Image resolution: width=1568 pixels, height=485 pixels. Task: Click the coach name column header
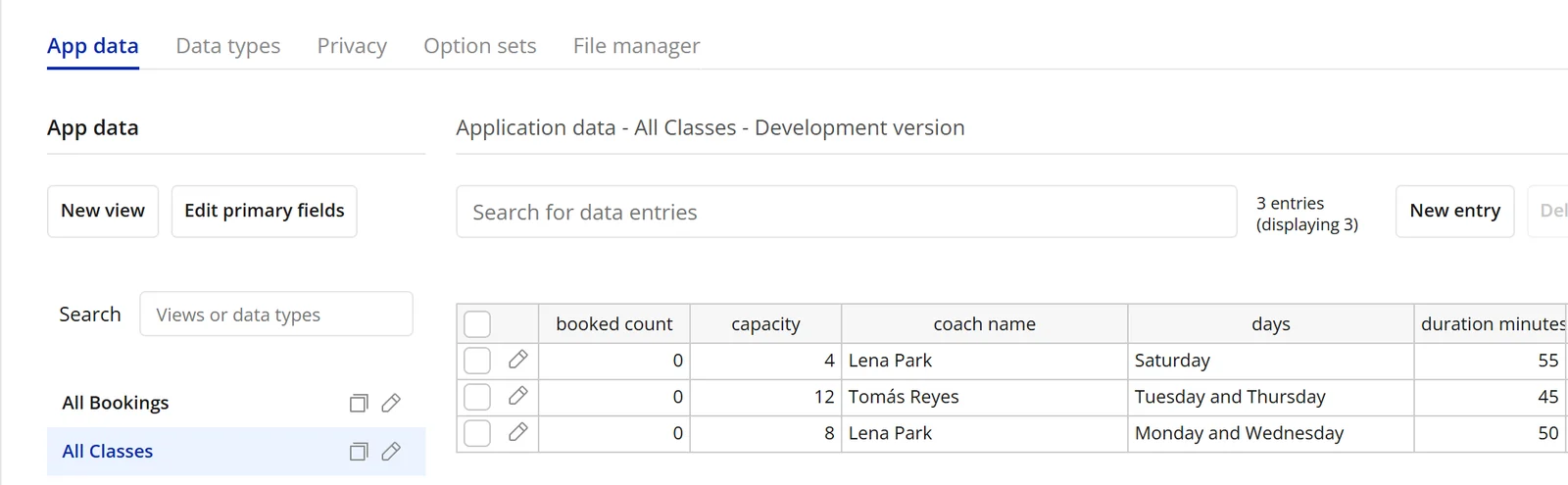tap(985, 324)
